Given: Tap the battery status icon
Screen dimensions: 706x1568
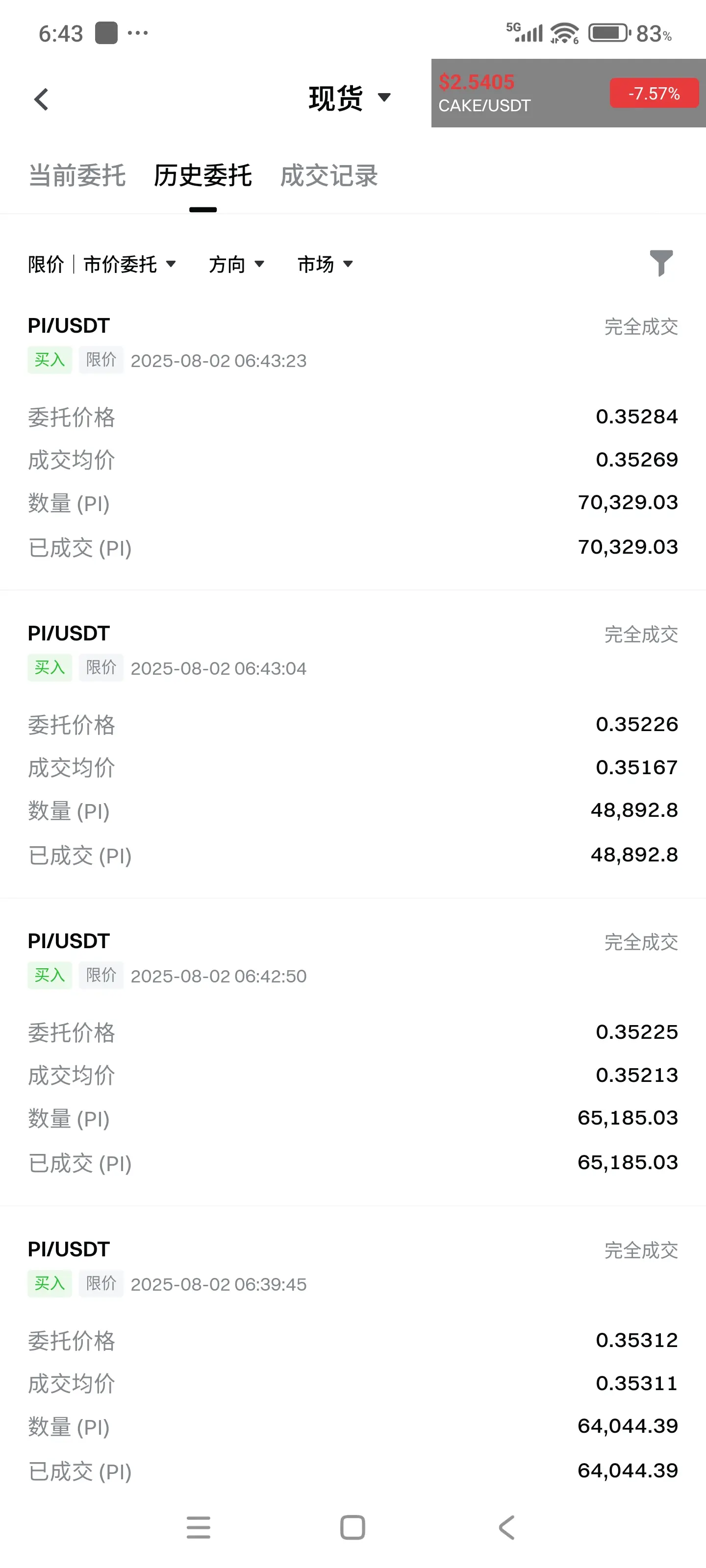Looking at the screenshot, I should (x=609, y=33).
